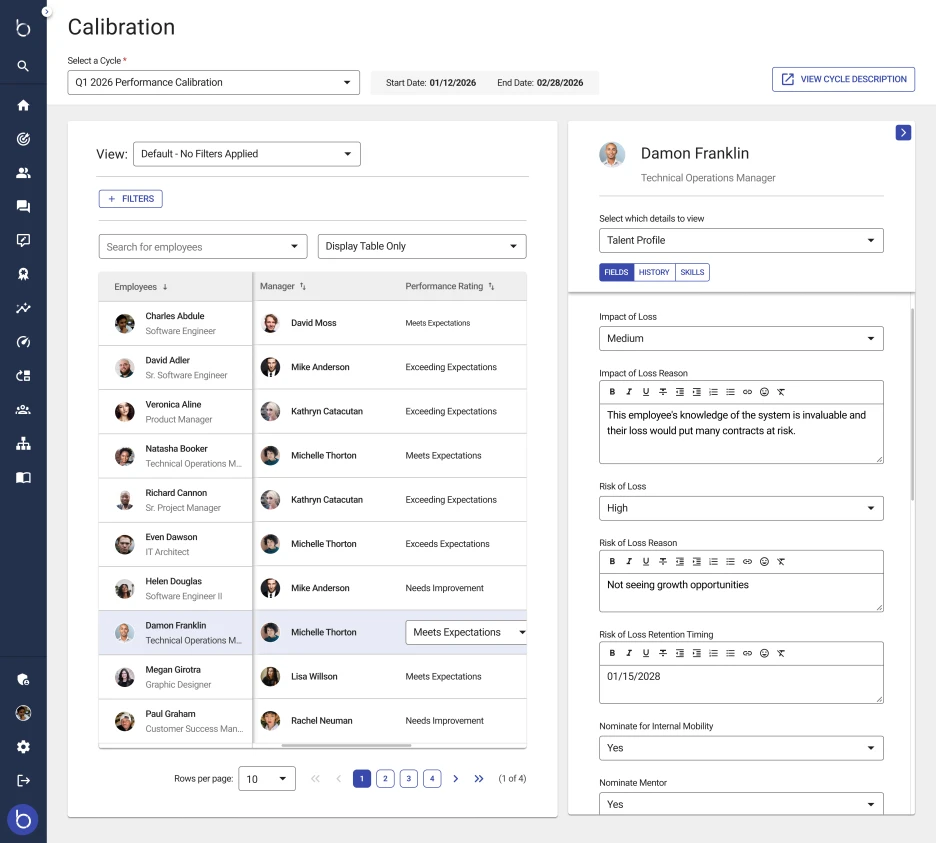936x843 pixels.
Task: Go to page 3 of the employee table
Action: pos(409,778)
